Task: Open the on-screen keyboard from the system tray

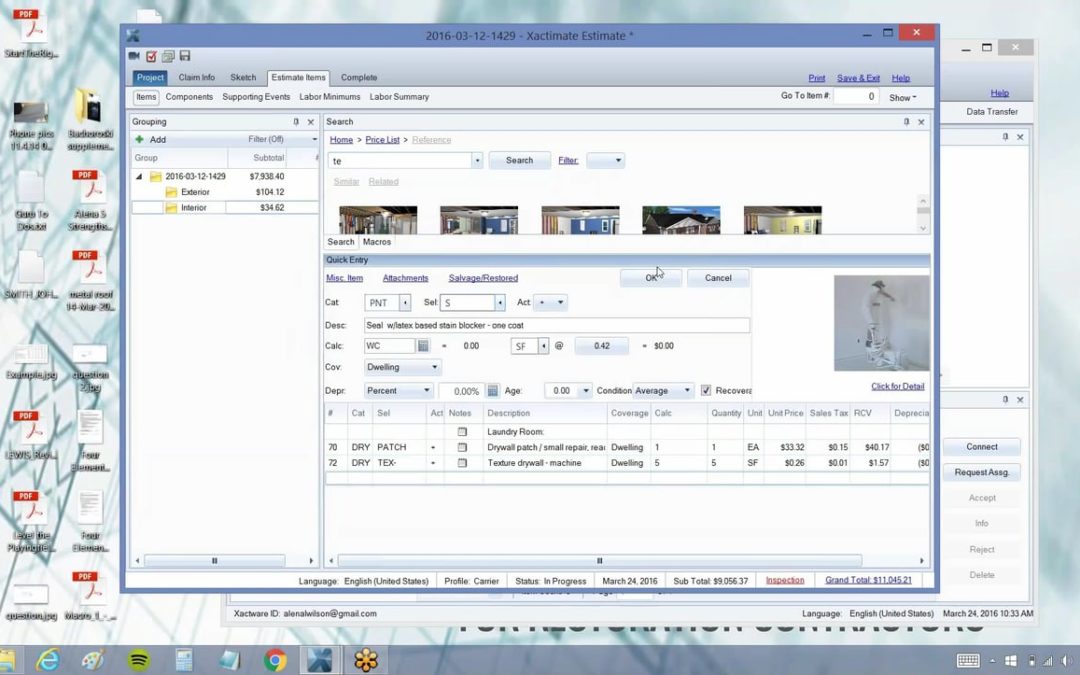Action: click(968, 661)
